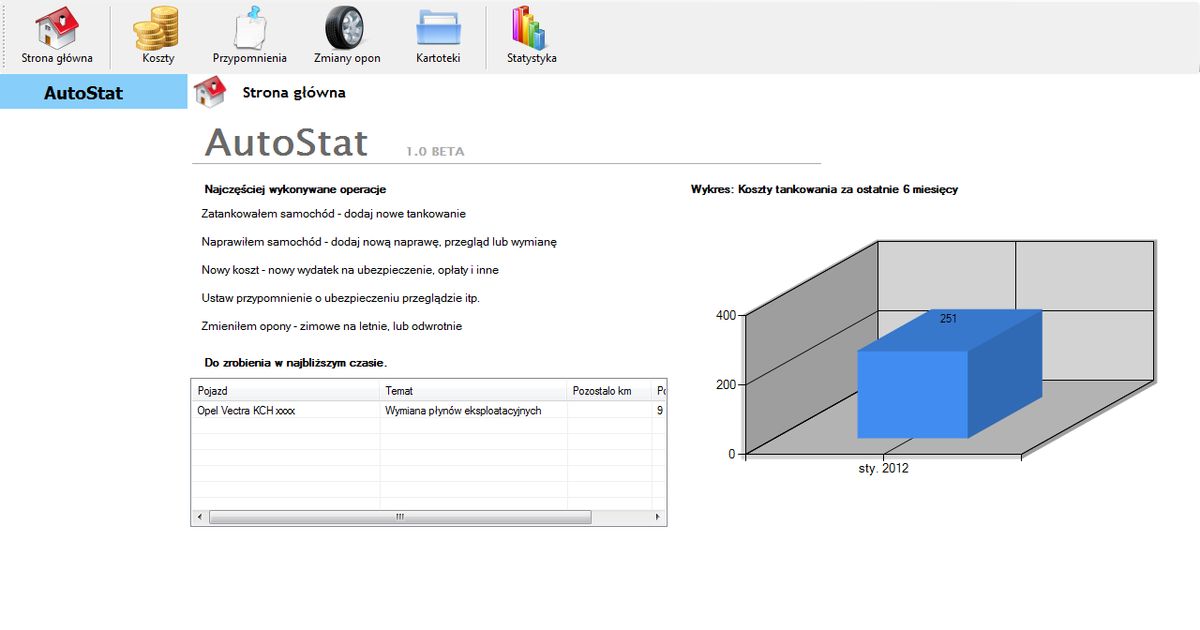This screenshot has width=1200, height=630.
Task: Select the Koszty coins icon
Action: click(x=155, y=30)
